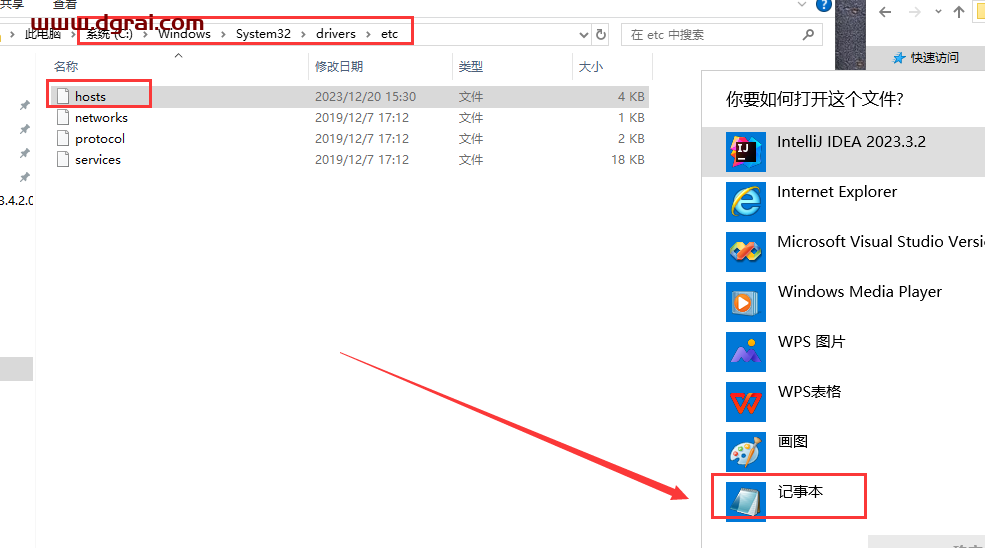Choose the Internet Explorer icon
This screenshot has height=548, width=985.
746,202
